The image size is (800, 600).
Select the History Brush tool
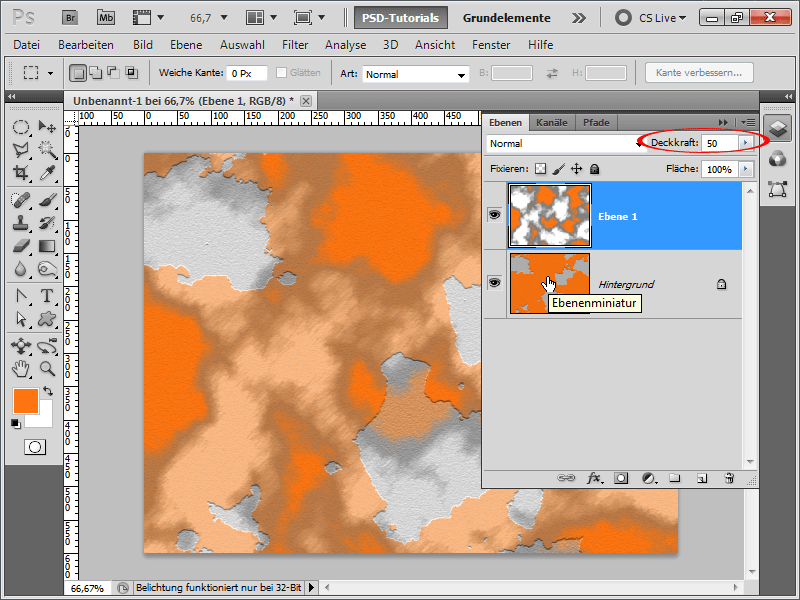tap(47, 223)
